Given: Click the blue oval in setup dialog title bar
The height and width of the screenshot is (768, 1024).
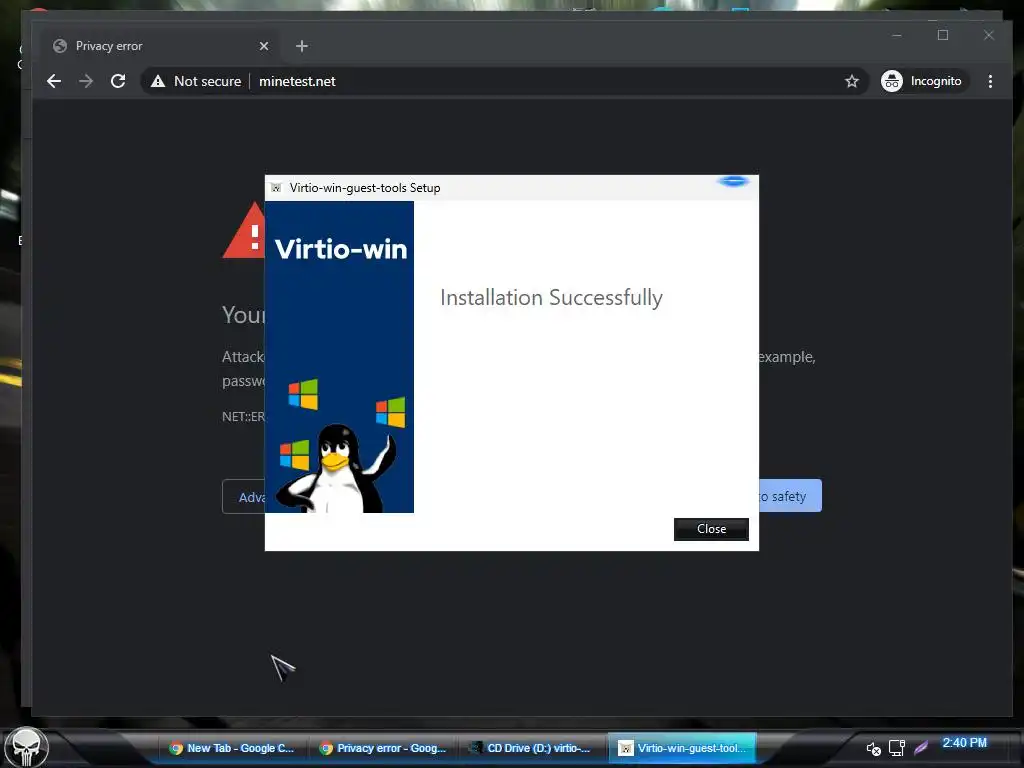Looking at the screenshot, I should (733, 181).
